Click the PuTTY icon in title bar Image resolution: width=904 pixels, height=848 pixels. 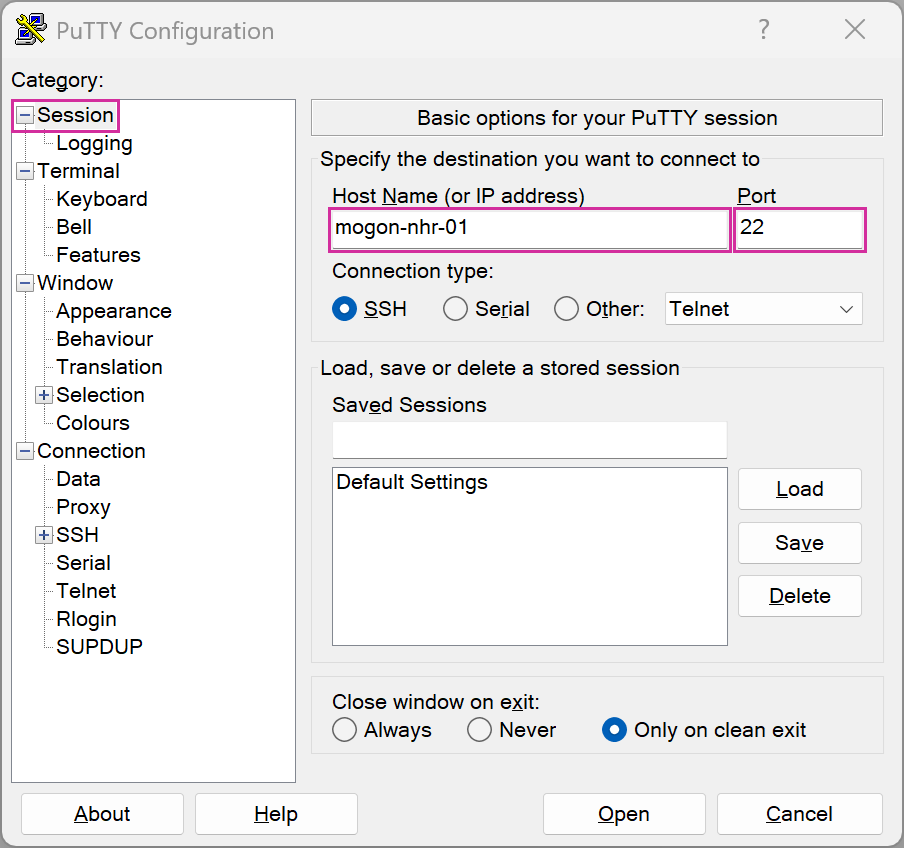tap(31, 30)
